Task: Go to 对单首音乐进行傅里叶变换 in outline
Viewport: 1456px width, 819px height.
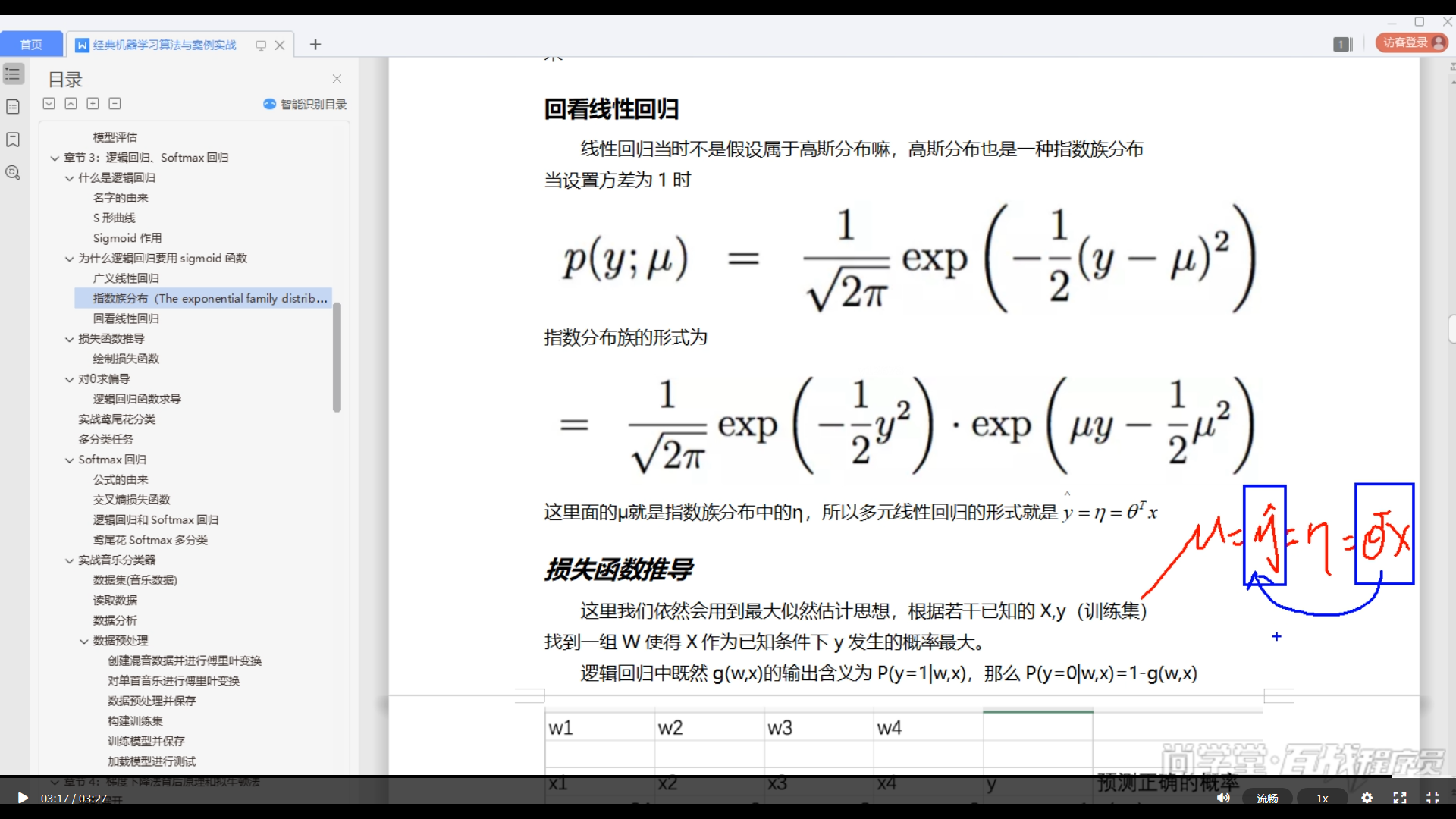Action: click(174, 681)
